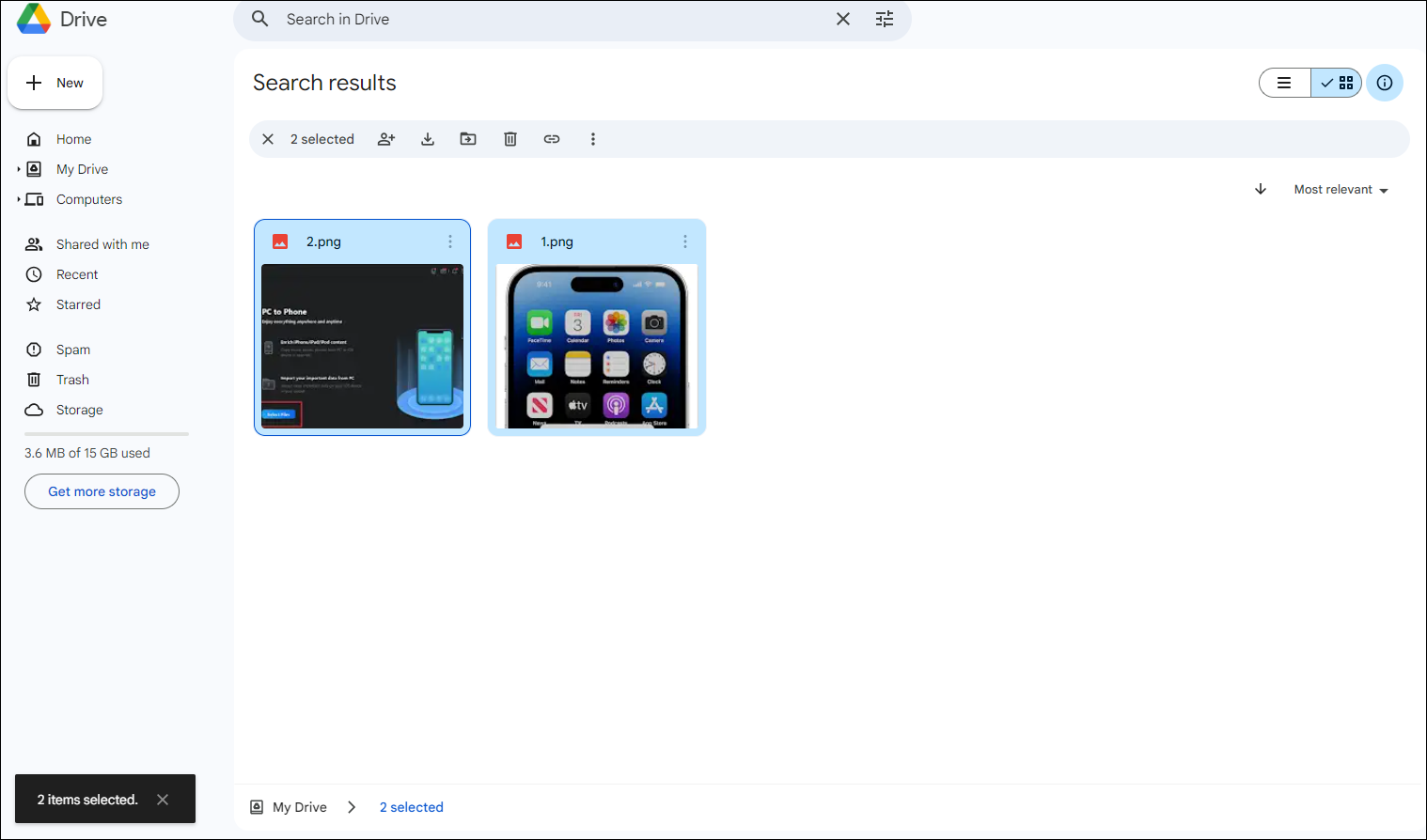The image size is (1427, 840).
Task: Go to Starred files
Action: 78,304
